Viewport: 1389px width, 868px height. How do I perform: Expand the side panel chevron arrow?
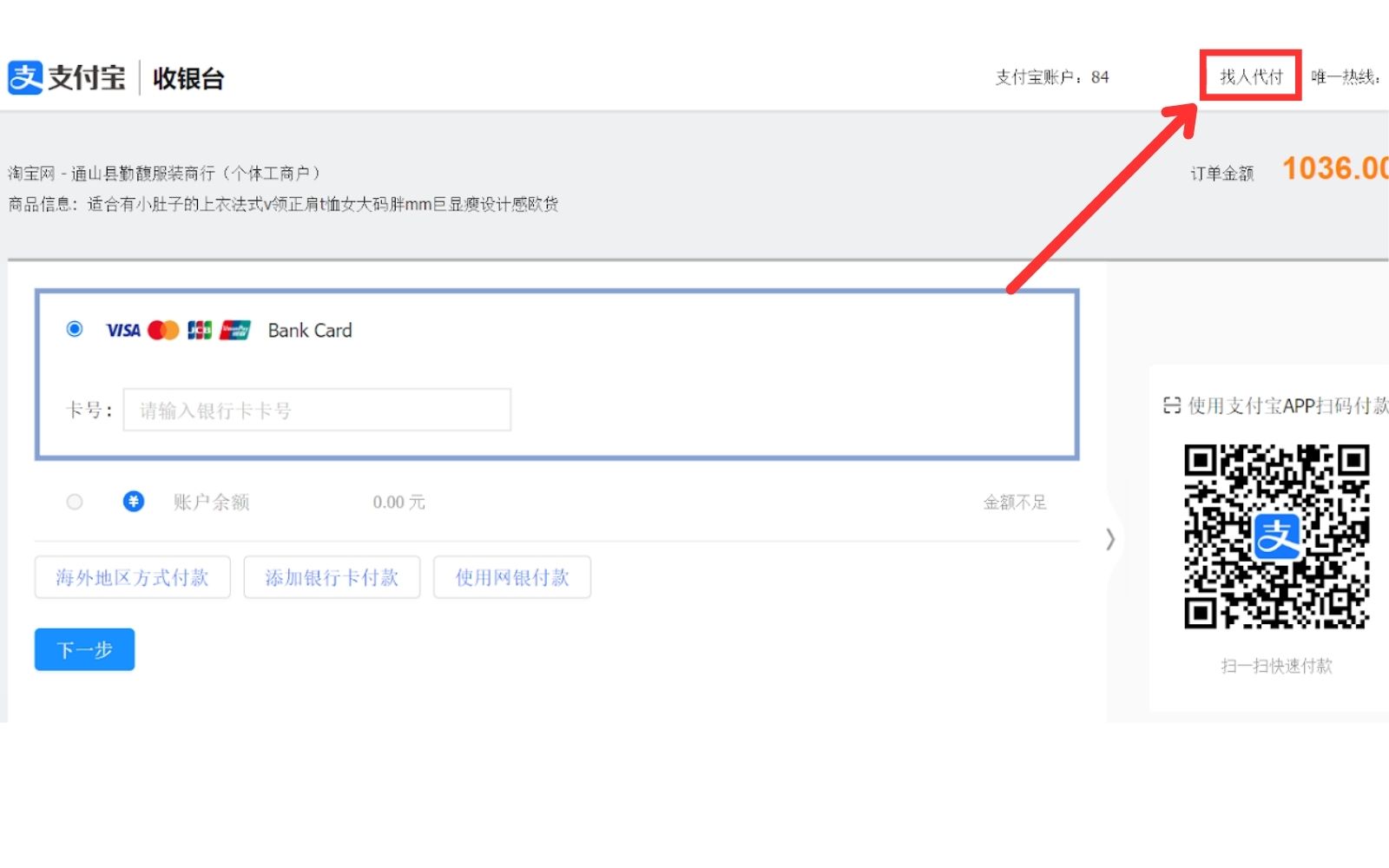(1110, 539)
